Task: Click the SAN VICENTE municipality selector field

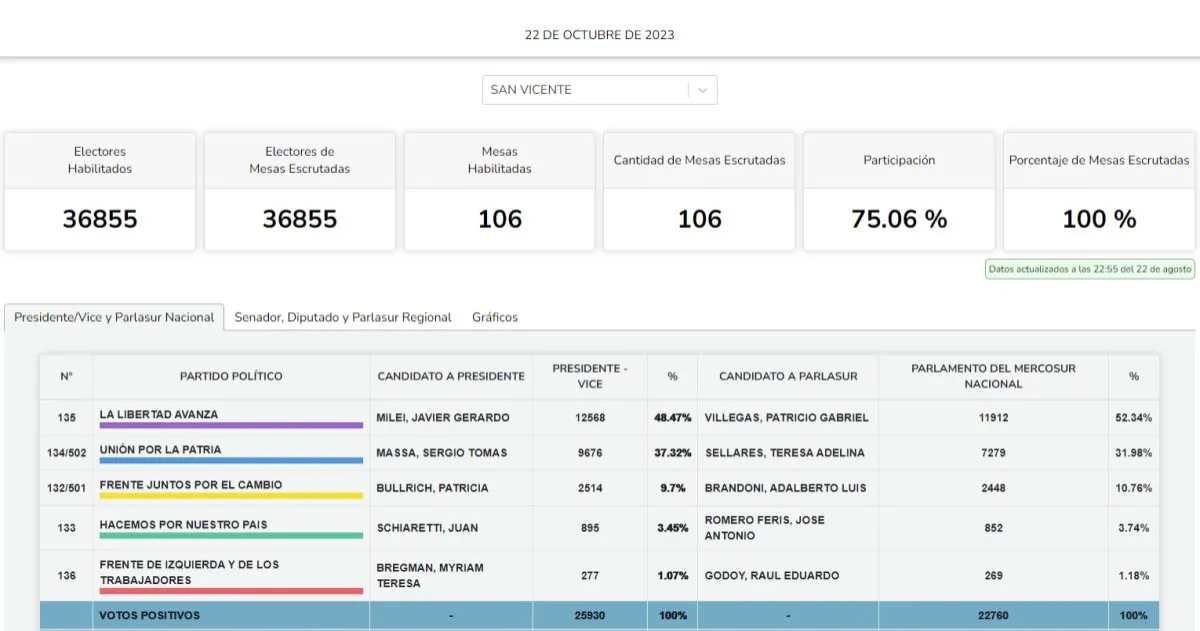Action: coord(600,90)
